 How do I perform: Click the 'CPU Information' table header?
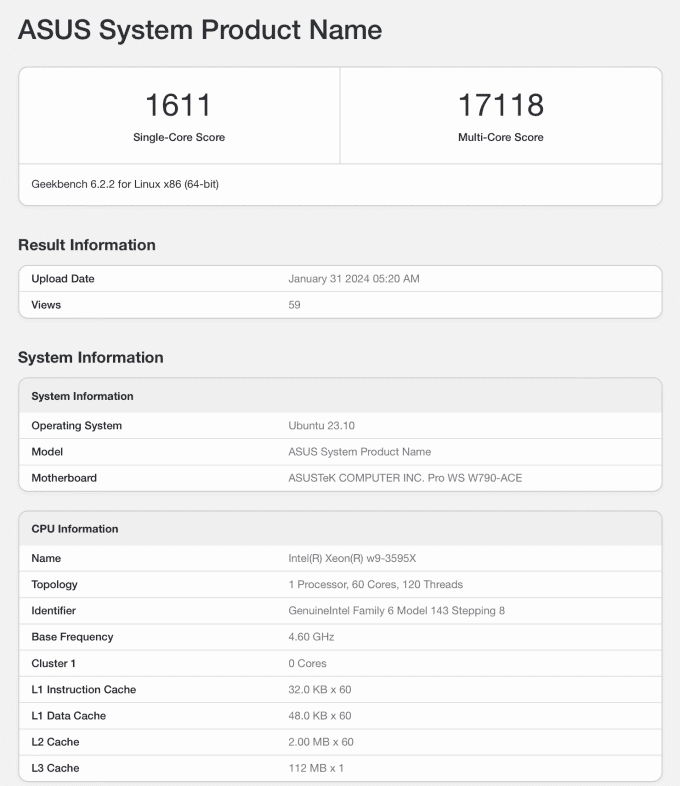click(x=340, y=529)
